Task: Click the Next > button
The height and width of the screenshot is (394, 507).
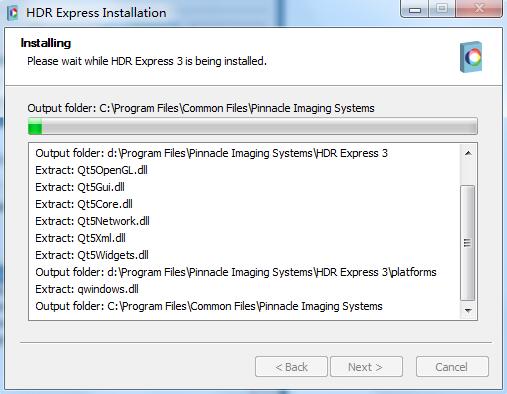Action: coord(366,367)
